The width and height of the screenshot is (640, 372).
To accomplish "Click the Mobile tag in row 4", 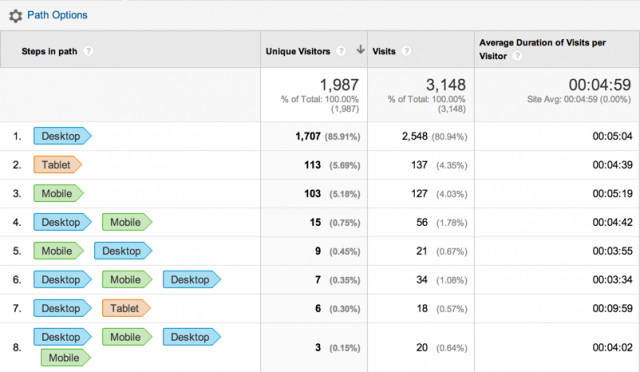I will 127,222.
